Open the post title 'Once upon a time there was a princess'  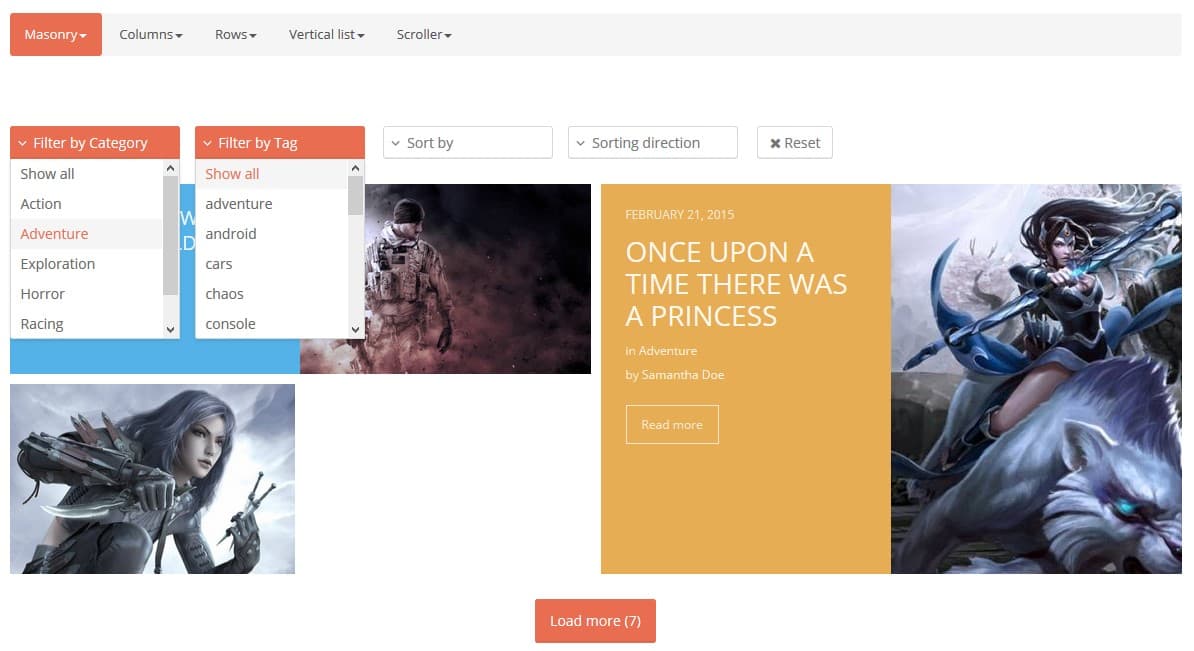click(x=736, y=284)
